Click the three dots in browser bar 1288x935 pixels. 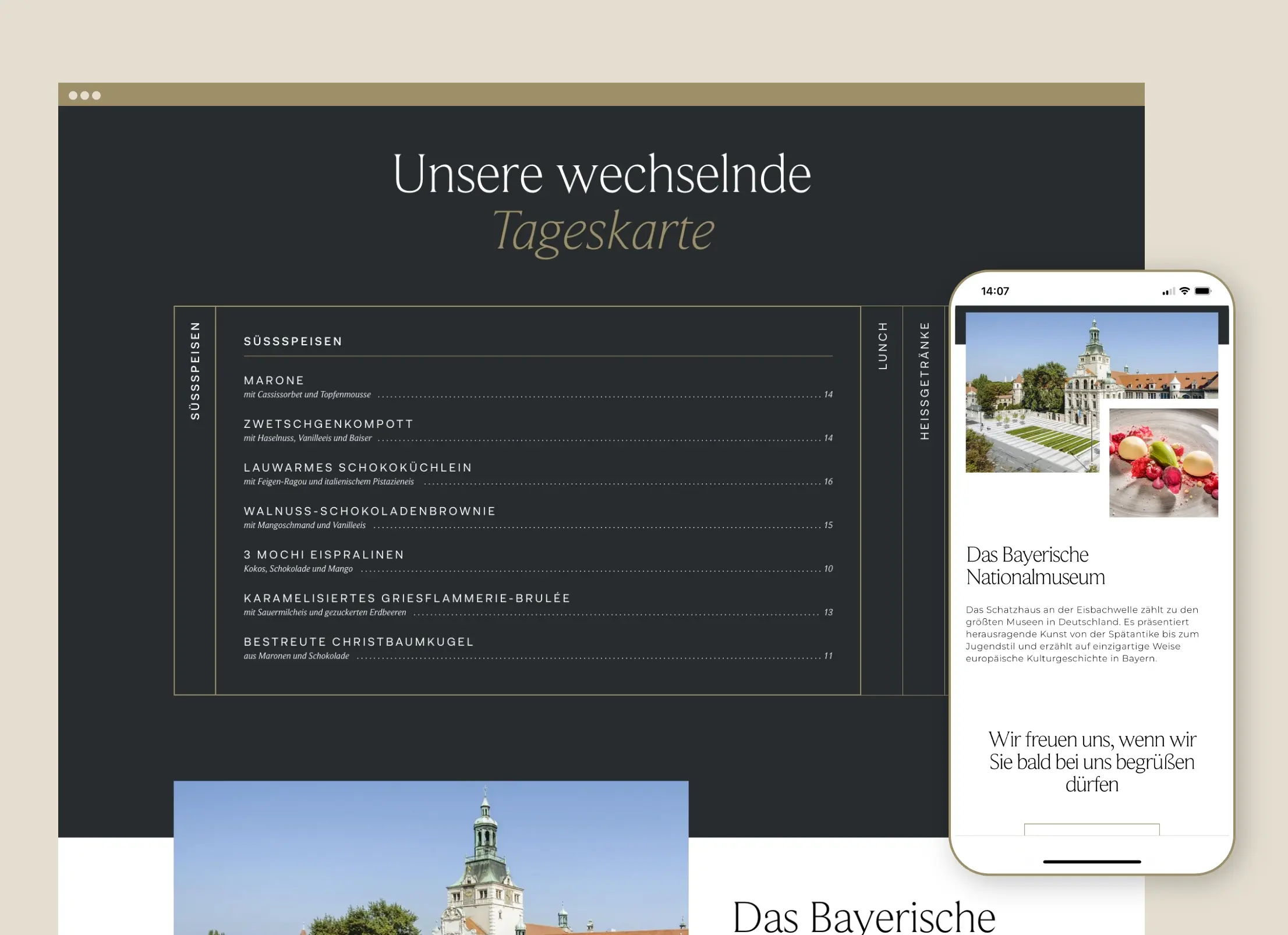[x=84, y=95]
